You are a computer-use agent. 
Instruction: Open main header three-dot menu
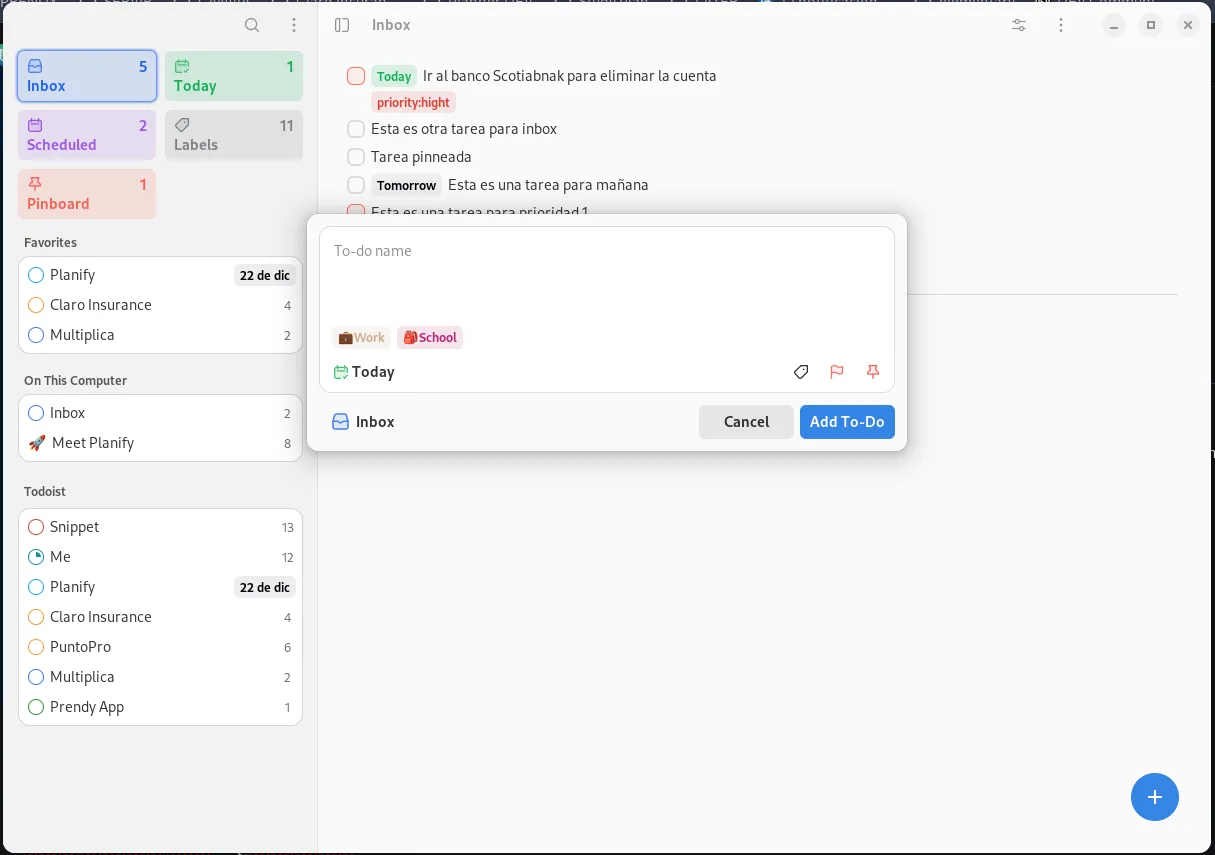pos(1061,25)
